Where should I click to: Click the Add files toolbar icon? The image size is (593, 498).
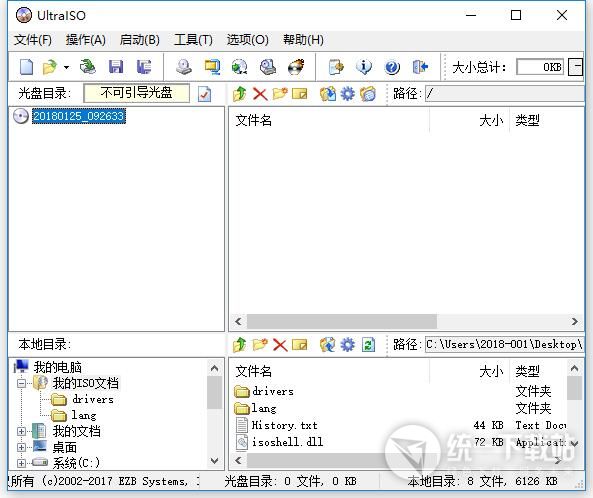[336, 67]
